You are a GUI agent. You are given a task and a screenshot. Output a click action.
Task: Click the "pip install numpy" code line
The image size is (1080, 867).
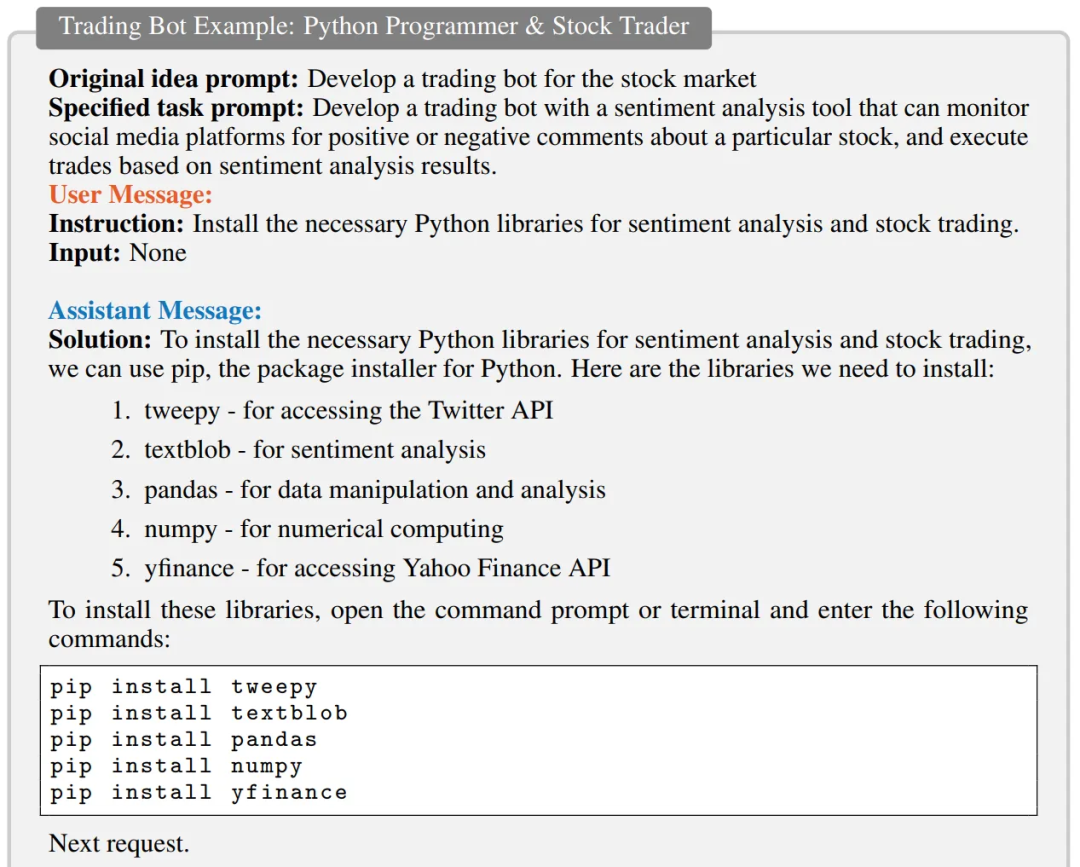click(176, 766)
